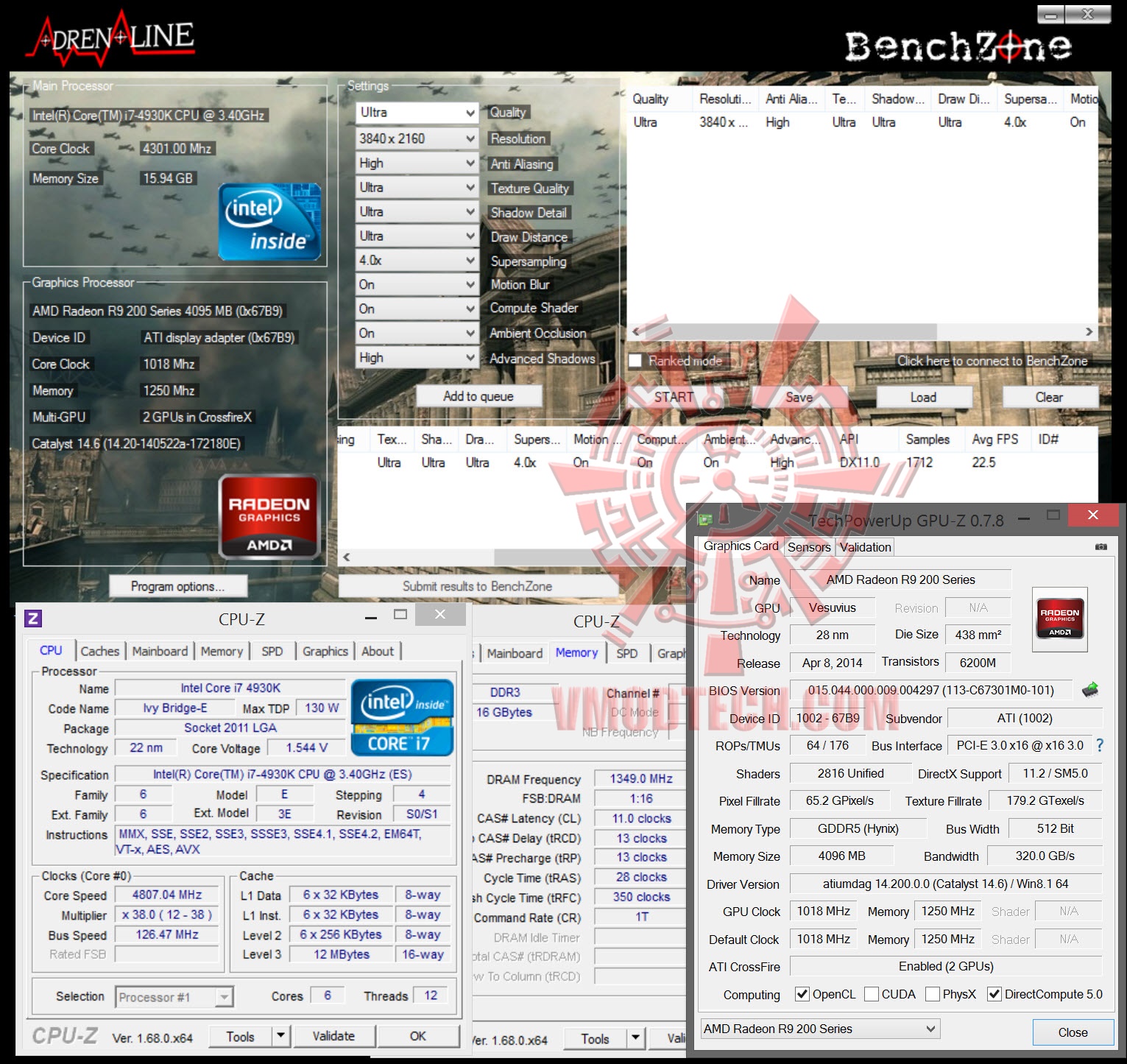Take a GPU-Z screenshot with the camera icon
The height and width of the screenshot is (1064, 1127).
point(1100,546)
